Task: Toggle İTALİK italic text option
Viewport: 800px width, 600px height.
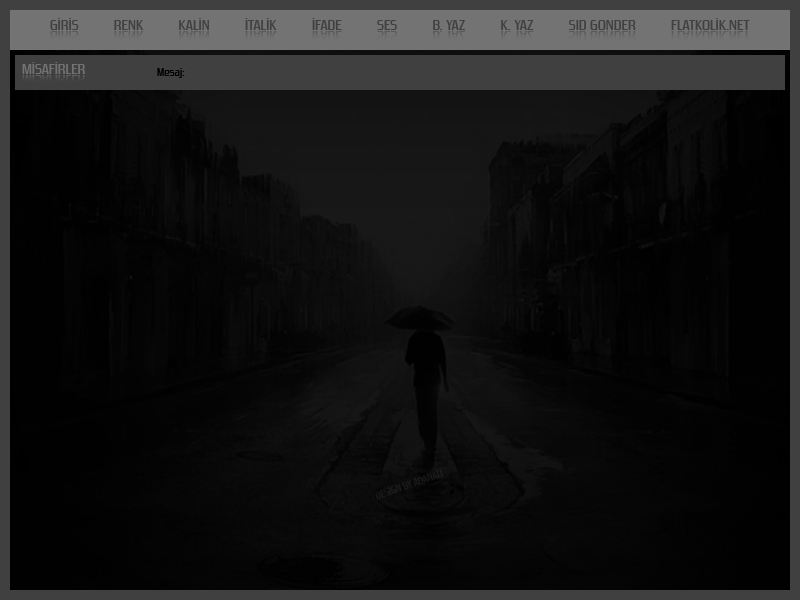Action: [x=260, y=26]
